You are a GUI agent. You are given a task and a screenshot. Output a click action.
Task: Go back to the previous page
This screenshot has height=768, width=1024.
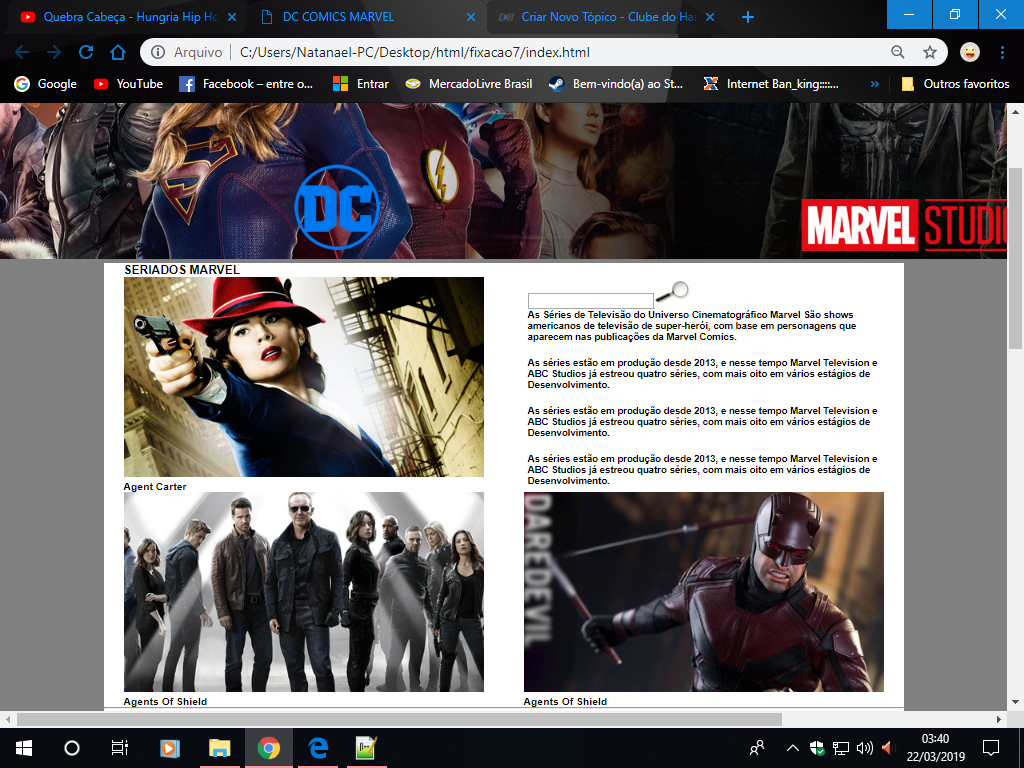click(x=22, y=52)
